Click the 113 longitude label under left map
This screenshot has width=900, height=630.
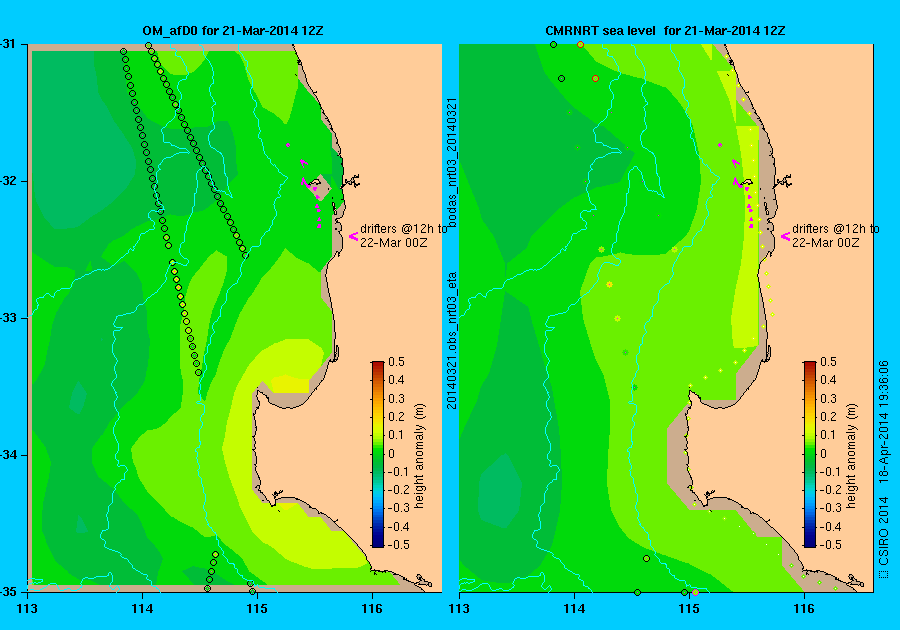pos(28,609)
